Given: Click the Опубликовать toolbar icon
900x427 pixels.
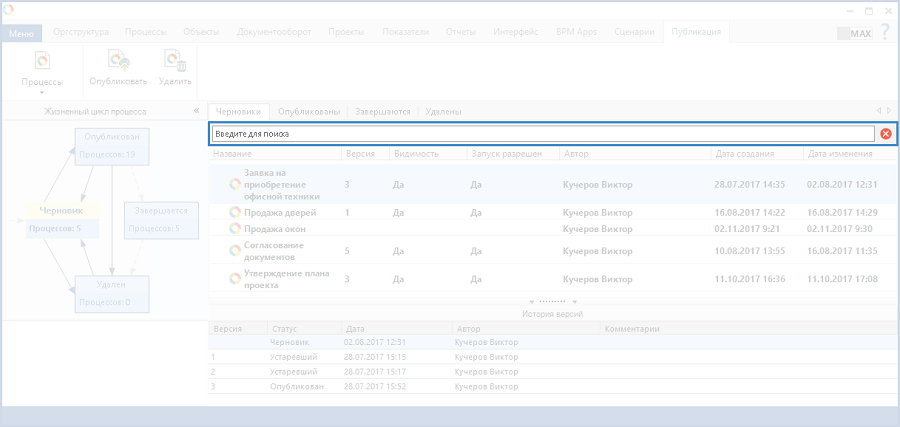Looking at the screenshot, I should coord(118,63).
